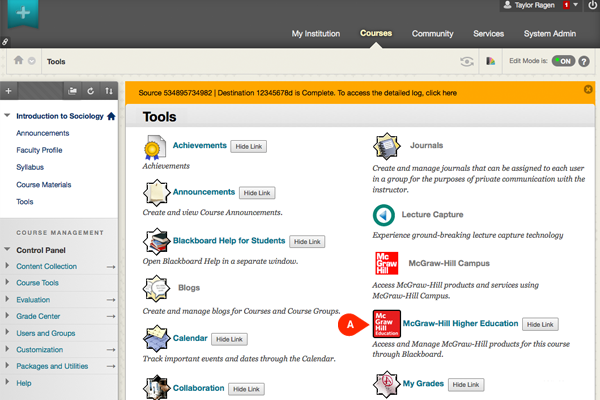600x400 pixels.
Task: Dismiss the orange notification banner
Action: [586, 93]
